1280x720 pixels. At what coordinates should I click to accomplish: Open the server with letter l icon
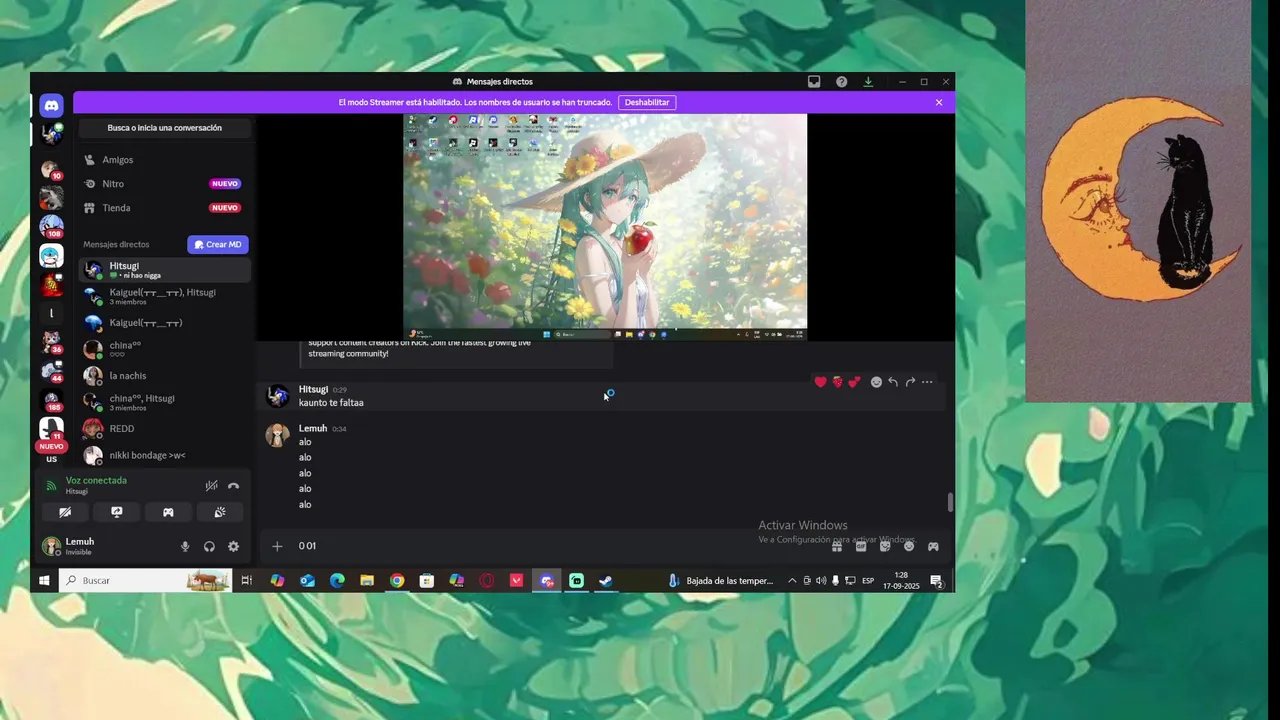51,313
